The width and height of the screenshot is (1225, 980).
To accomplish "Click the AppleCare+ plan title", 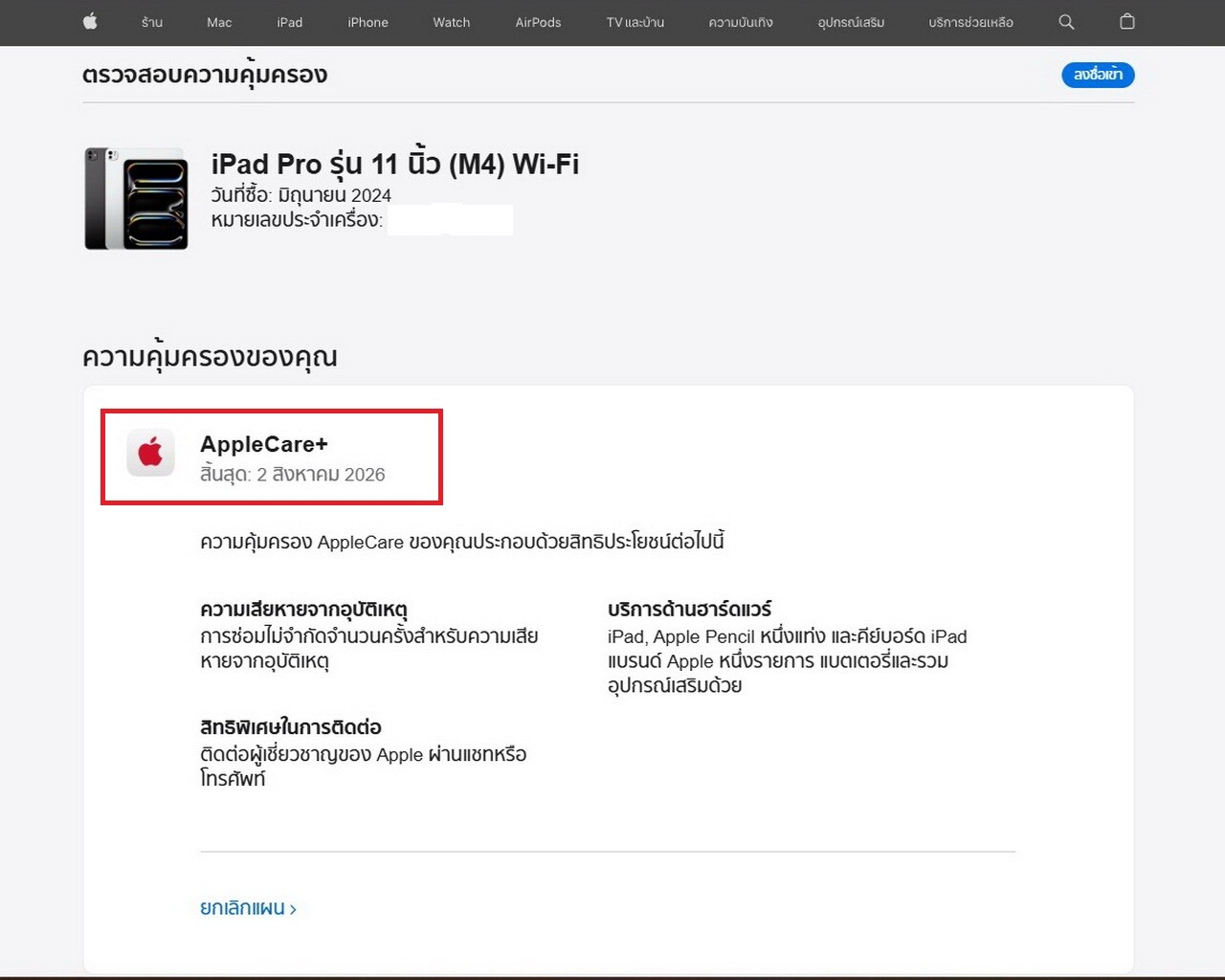I will pos(264,444).
